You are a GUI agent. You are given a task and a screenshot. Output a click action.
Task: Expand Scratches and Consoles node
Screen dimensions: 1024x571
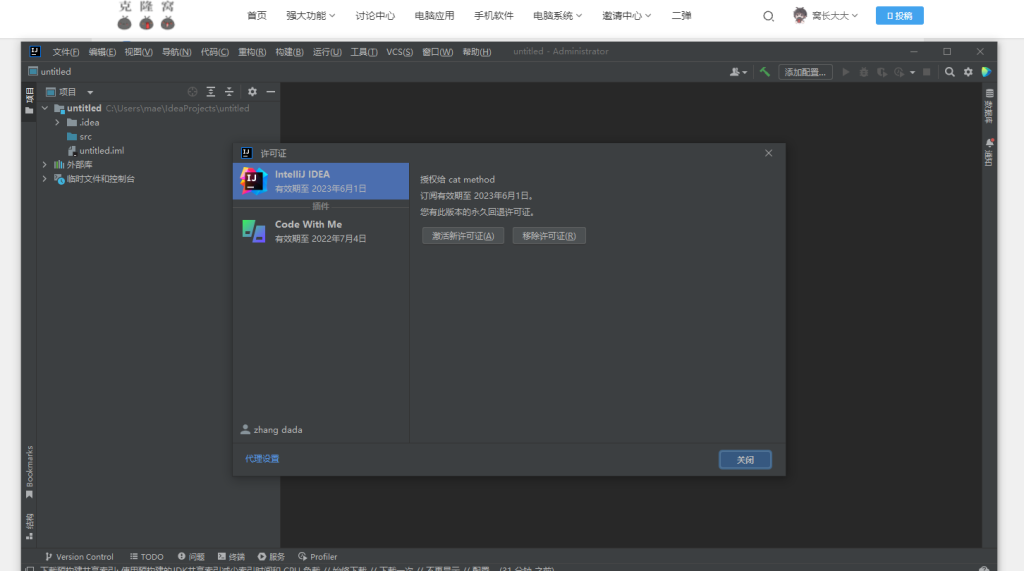(45, 178)
